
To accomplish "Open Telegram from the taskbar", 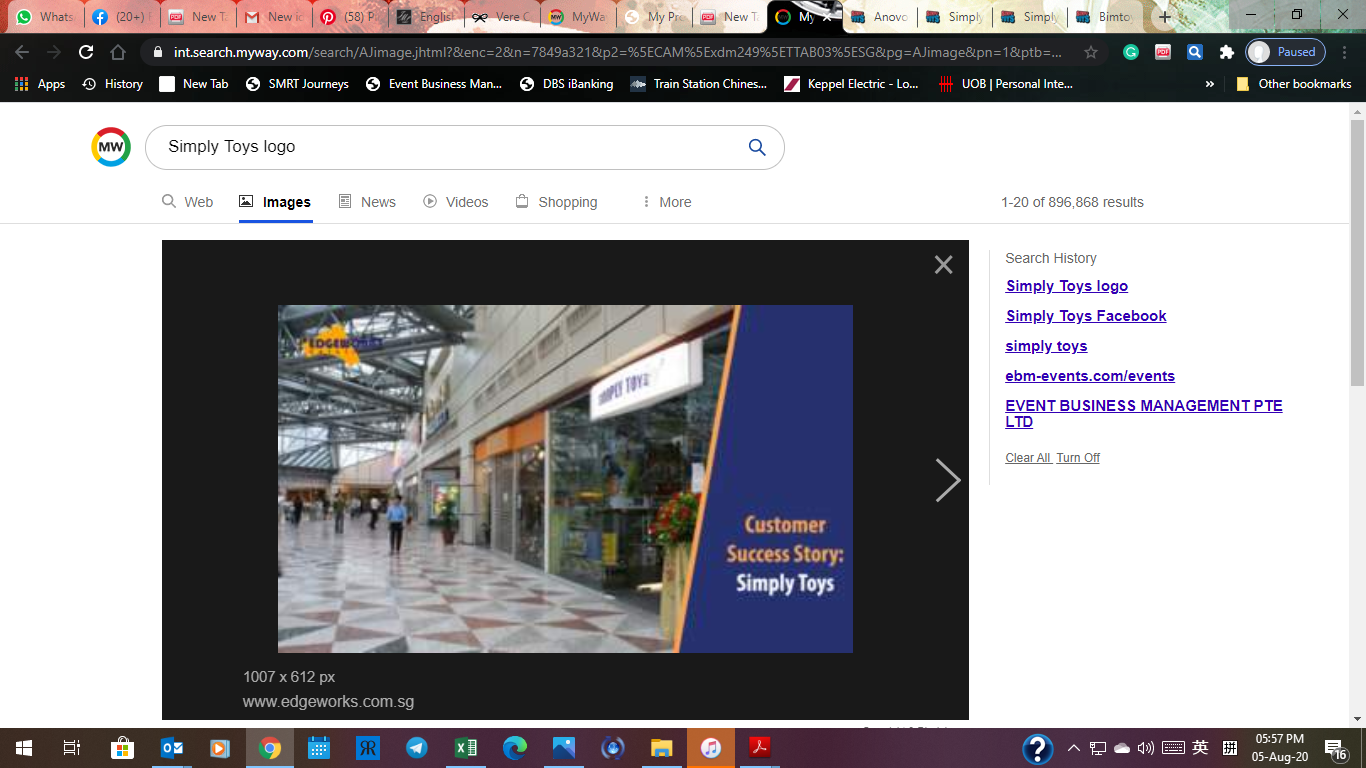I will click(417, 748).
